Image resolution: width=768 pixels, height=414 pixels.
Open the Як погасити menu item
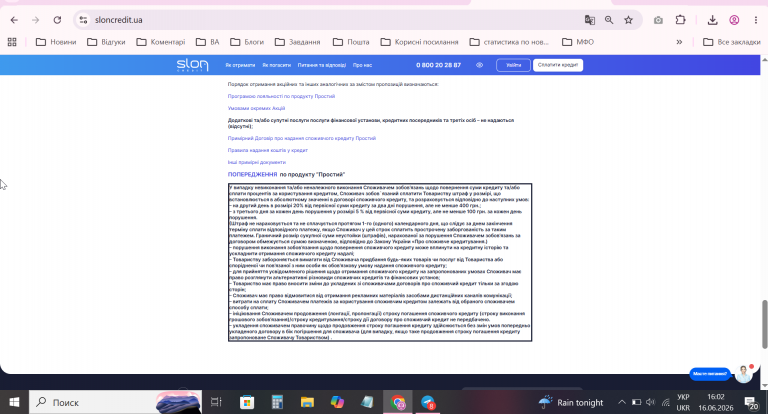(276, 65)
